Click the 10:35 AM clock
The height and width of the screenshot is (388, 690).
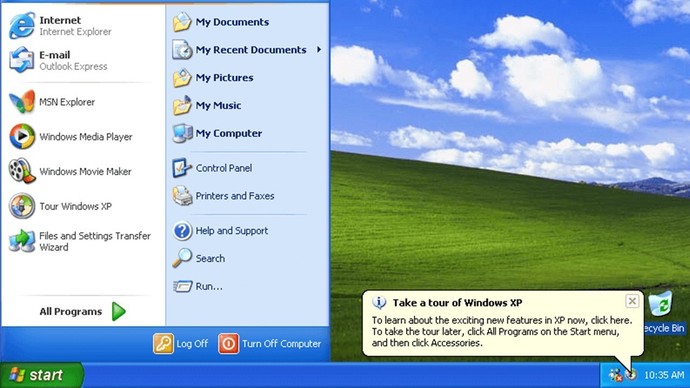pos(664,375)
